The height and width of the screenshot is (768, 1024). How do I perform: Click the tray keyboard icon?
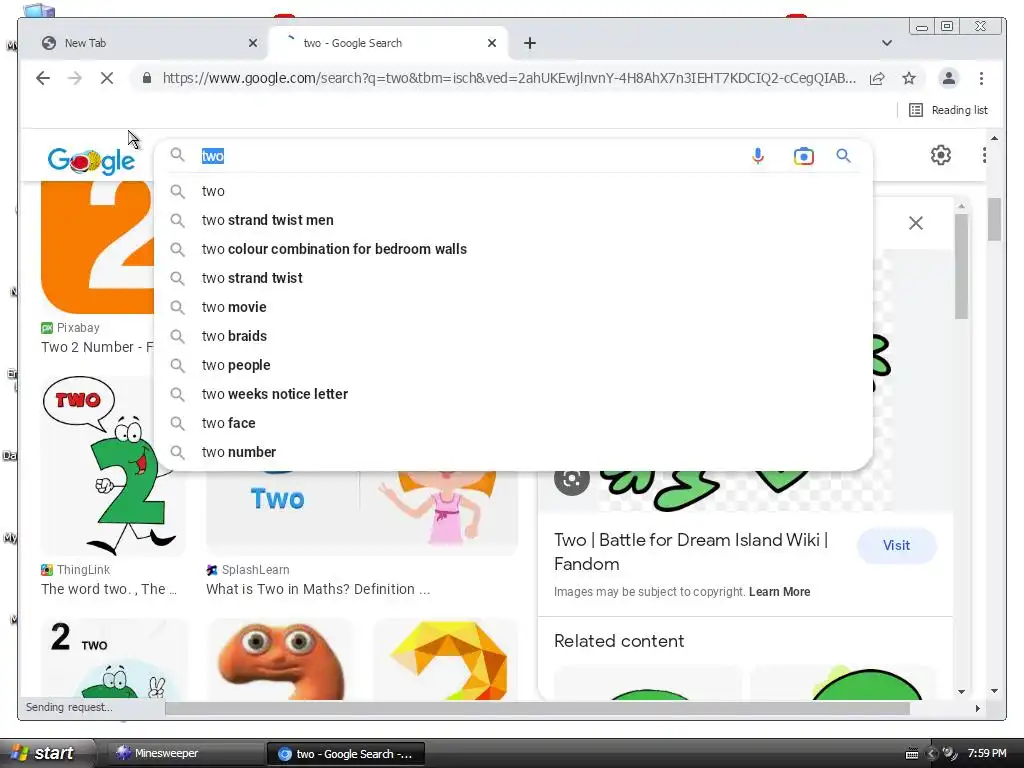click(912, 754)
